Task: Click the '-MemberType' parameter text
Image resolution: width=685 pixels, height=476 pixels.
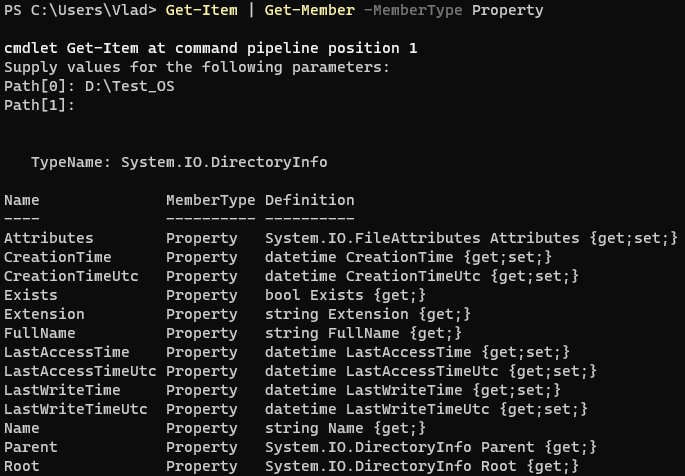Action: coord(412,10)
